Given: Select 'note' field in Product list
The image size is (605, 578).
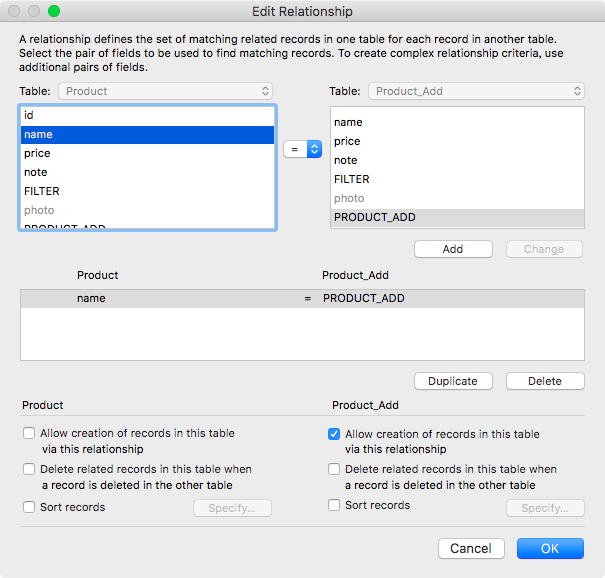Looking at the screenshot, I should (147, 172).
